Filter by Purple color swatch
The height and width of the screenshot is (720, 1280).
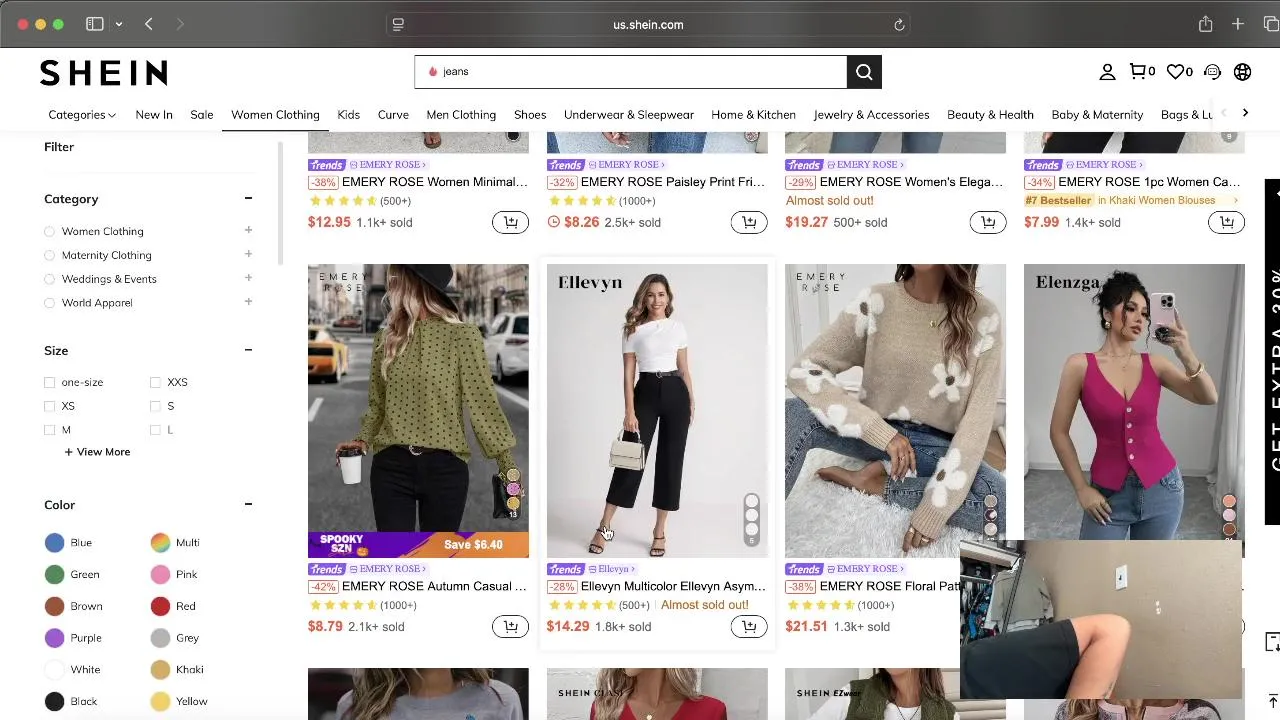click(x=55, y=638)
